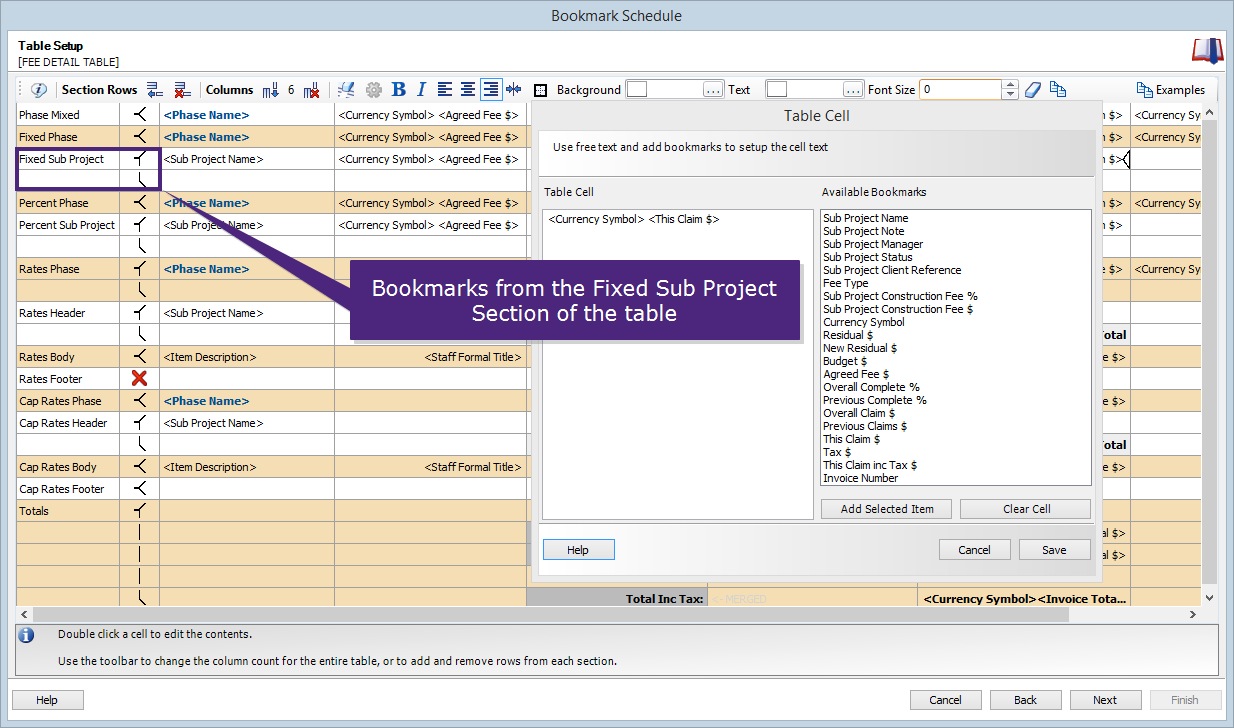The width and height of the screenshot is (1234, 728).
Task: Click the information icon on the toolbar
Action: (38, 89)
